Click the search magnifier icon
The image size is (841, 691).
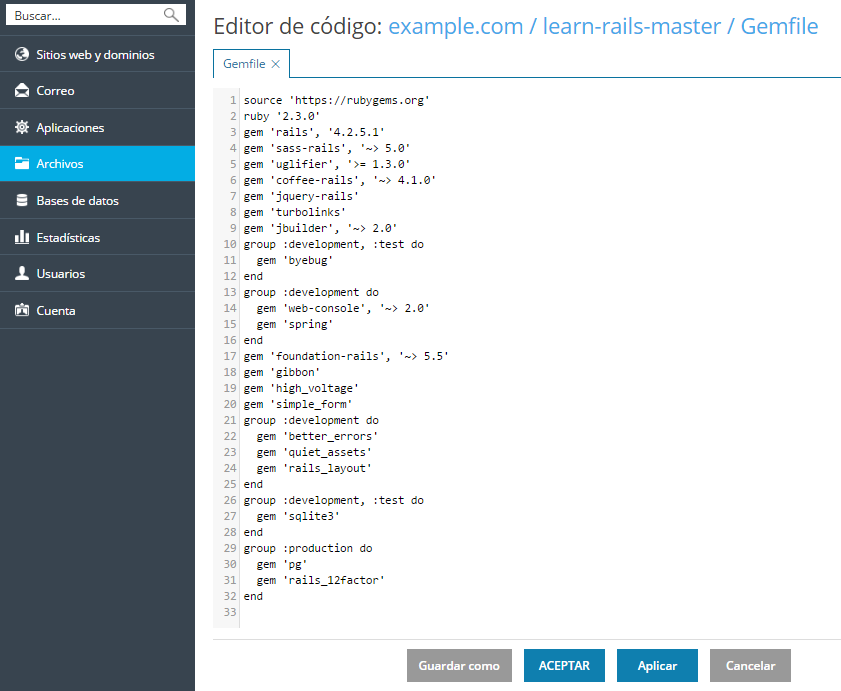click(171, 15)
